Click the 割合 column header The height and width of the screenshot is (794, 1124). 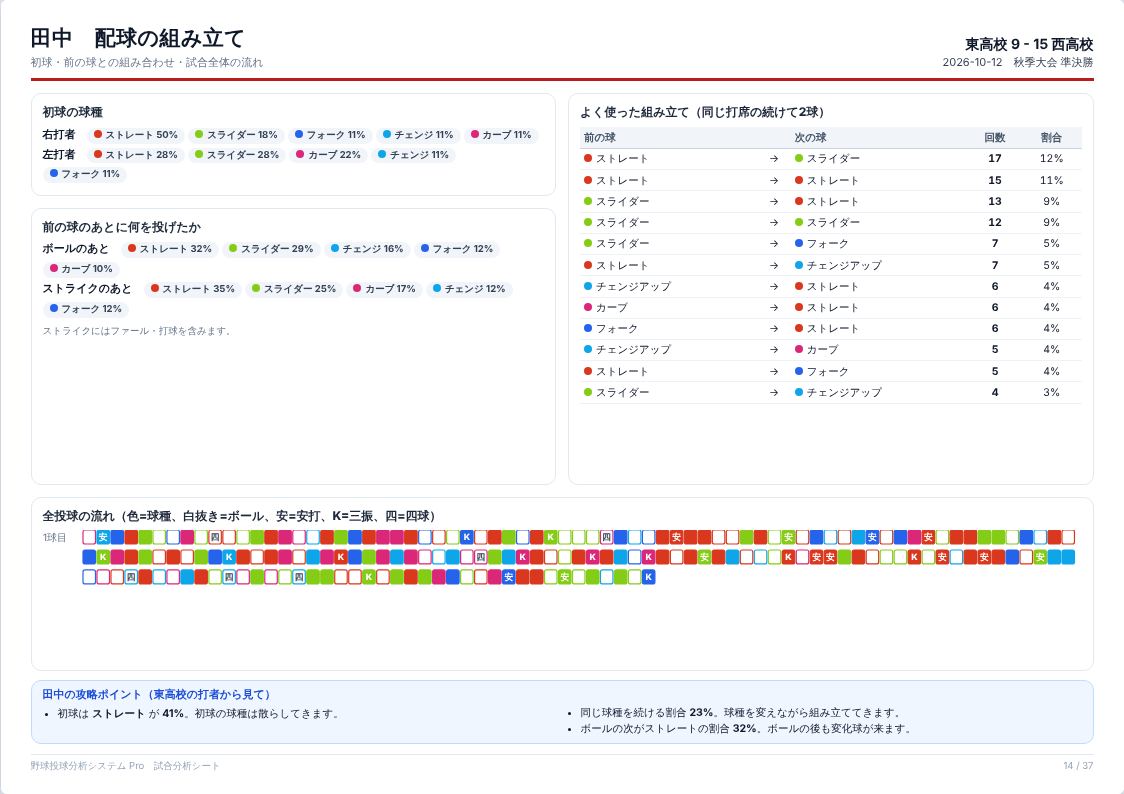coord(1051,138)
